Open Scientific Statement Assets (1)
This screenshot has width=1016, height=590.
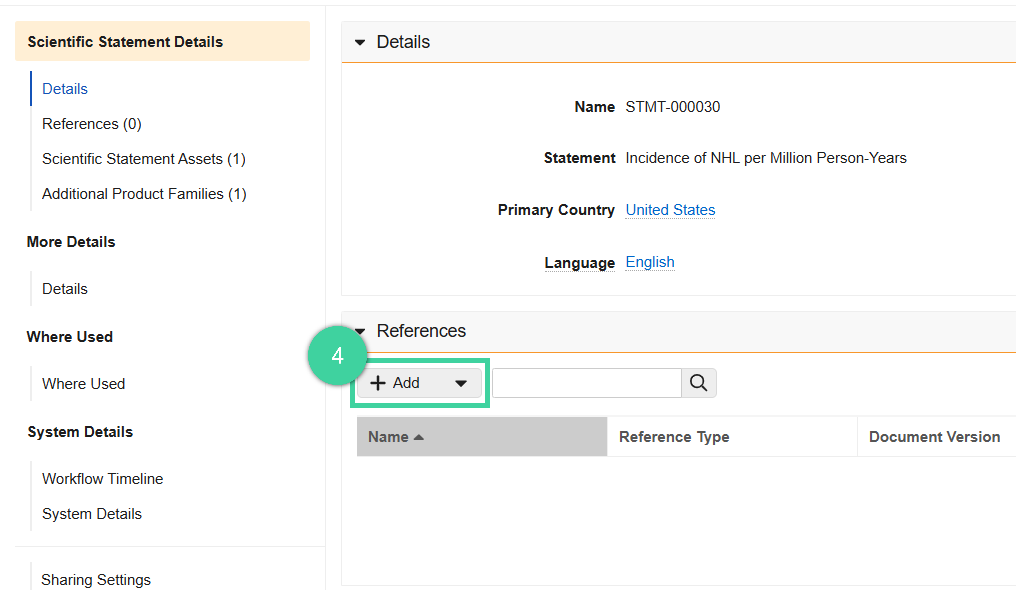[x=143, y=158]
